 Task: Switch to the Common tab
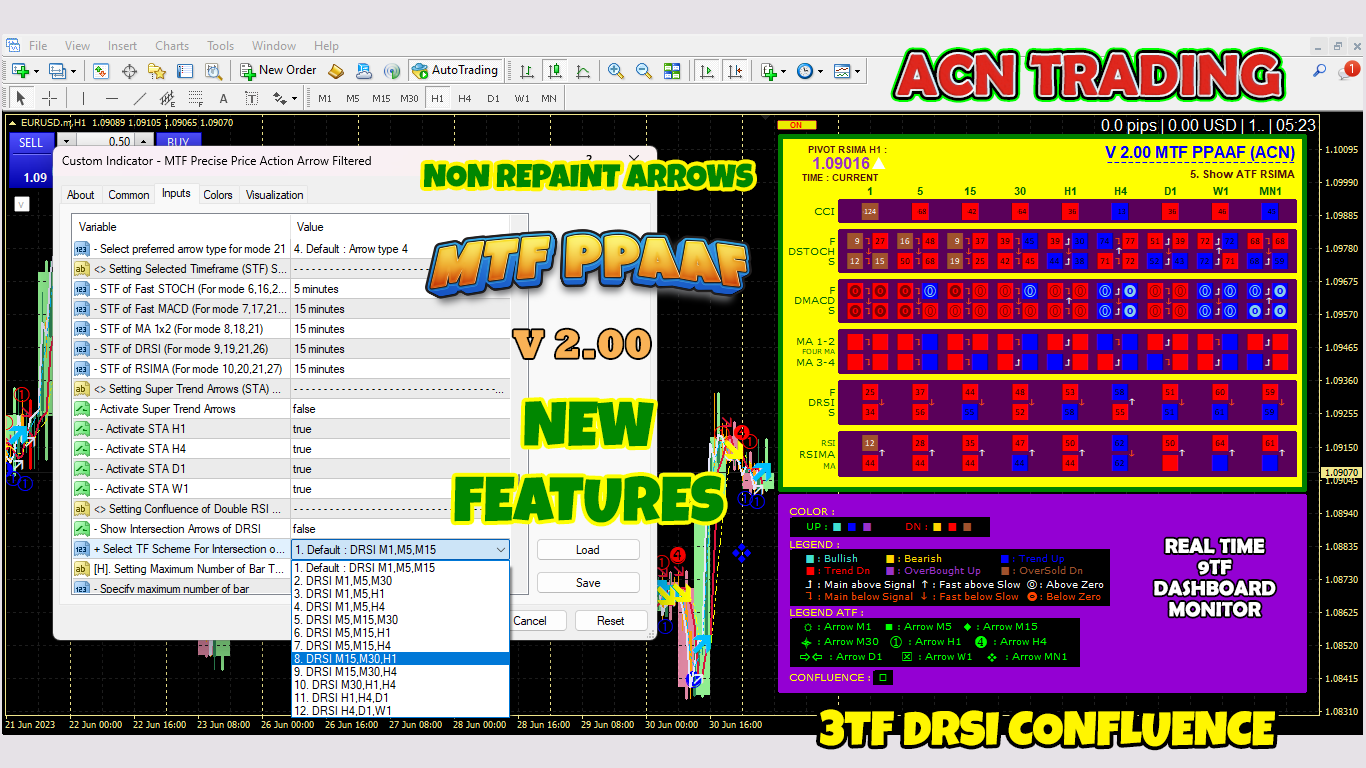[129, 195]
